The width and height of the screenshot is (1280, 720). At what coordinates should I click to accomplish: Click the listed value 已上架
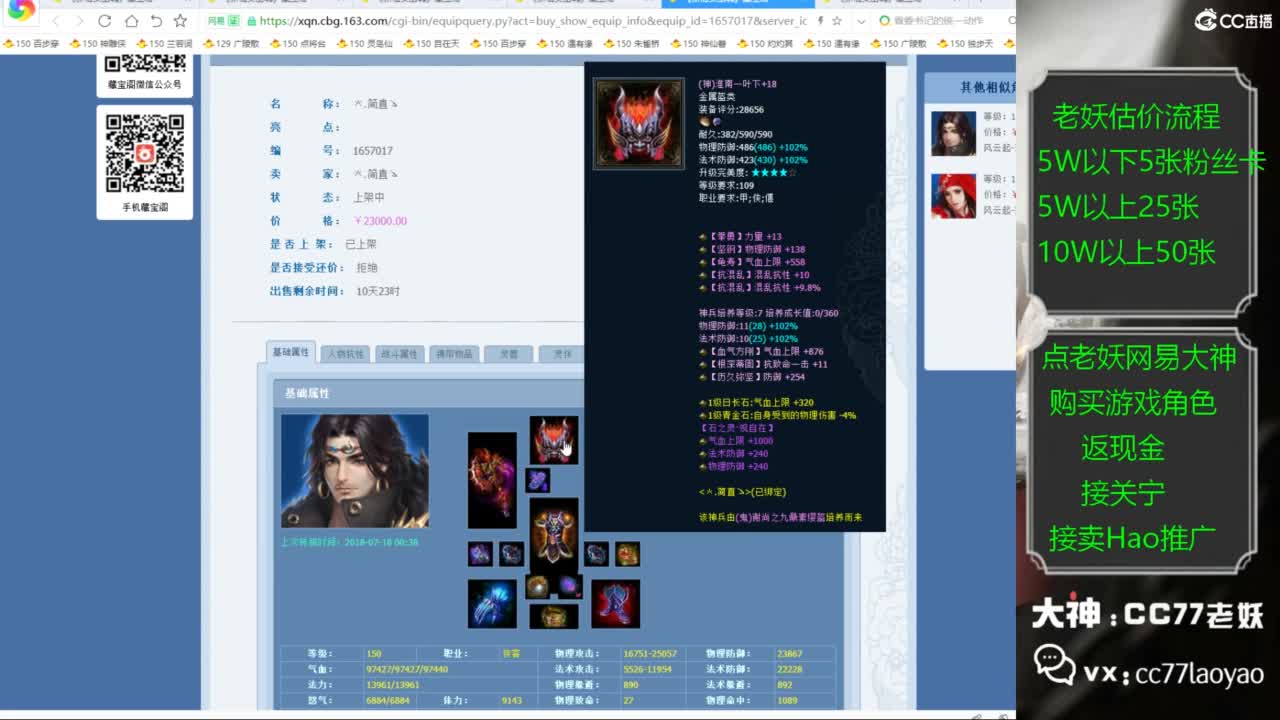[x=361, y=244]
